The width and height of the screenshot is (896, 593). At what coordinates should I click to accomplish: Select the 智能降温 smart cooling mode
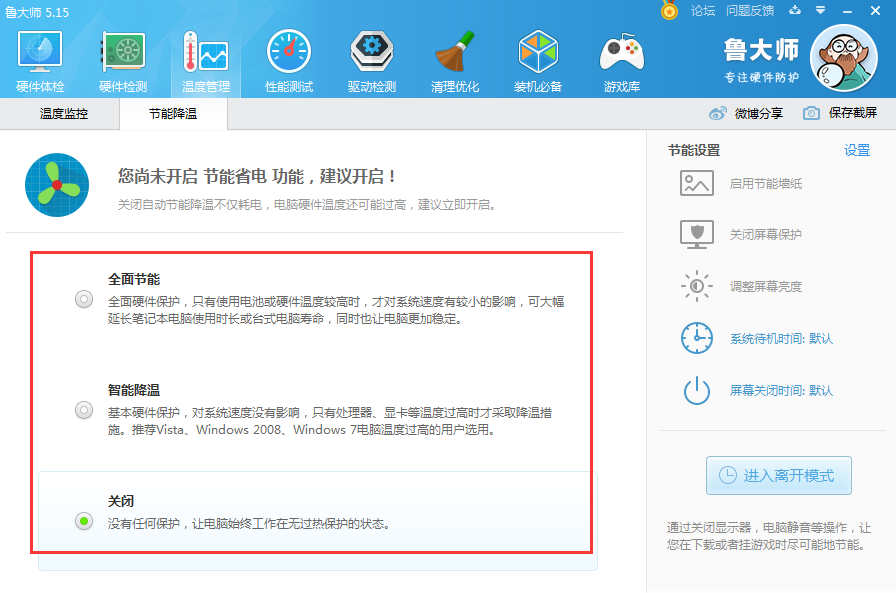[x=85, y=410]
